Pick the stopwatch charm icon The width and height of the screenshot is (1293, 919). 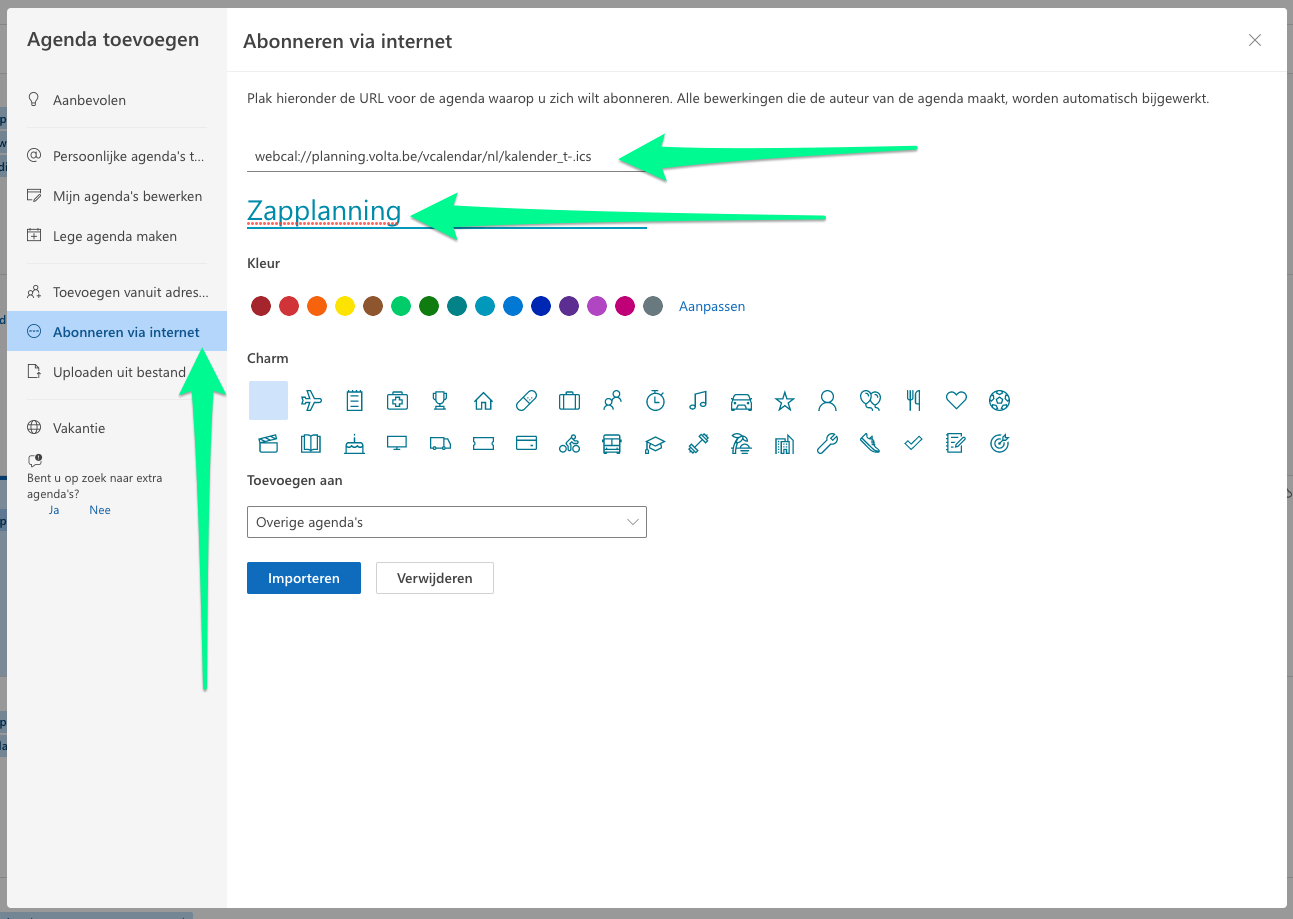655,401
